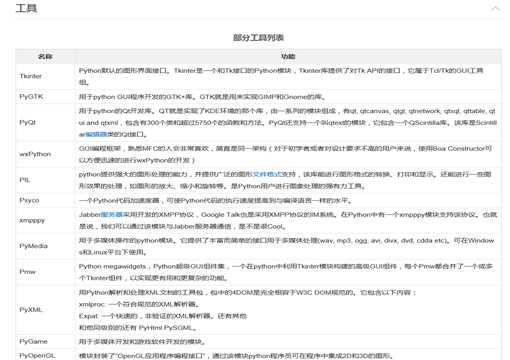Viewport: 510px width, 360px height.
Task: Click the PyMedia description listing wav, mp3, ogg
Action: pos(286,246)
